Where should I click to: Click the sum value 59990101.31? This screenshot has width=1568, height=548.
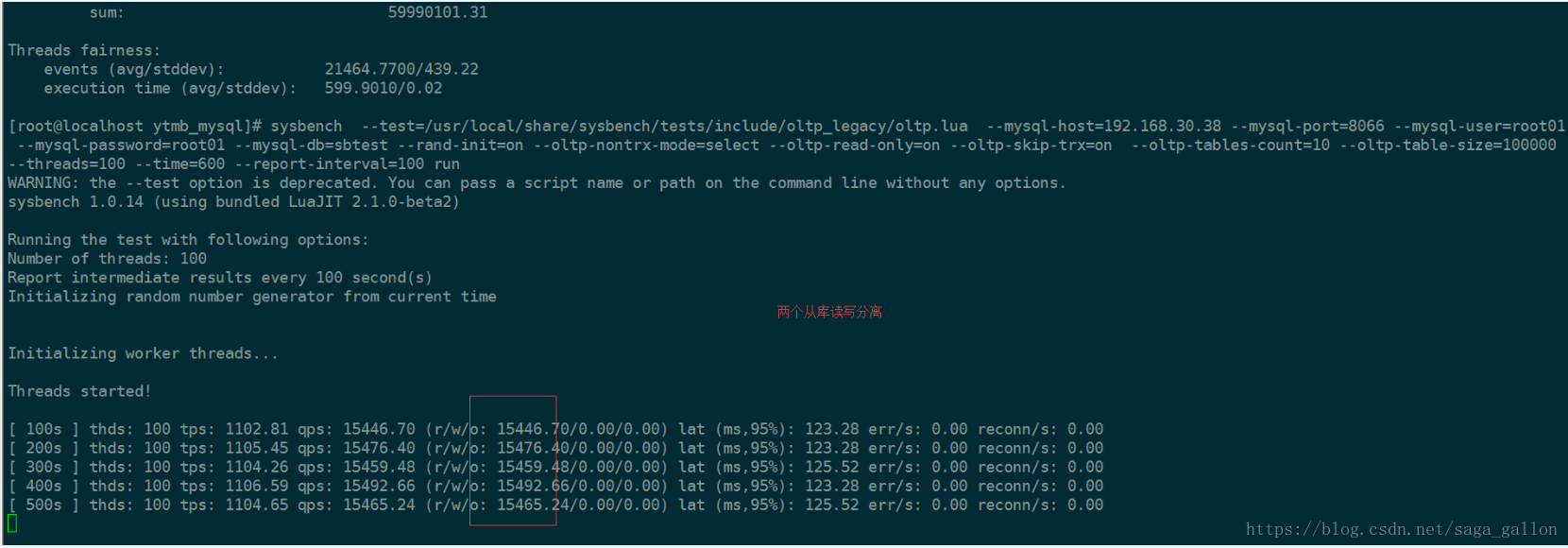(x=437, y=12)
